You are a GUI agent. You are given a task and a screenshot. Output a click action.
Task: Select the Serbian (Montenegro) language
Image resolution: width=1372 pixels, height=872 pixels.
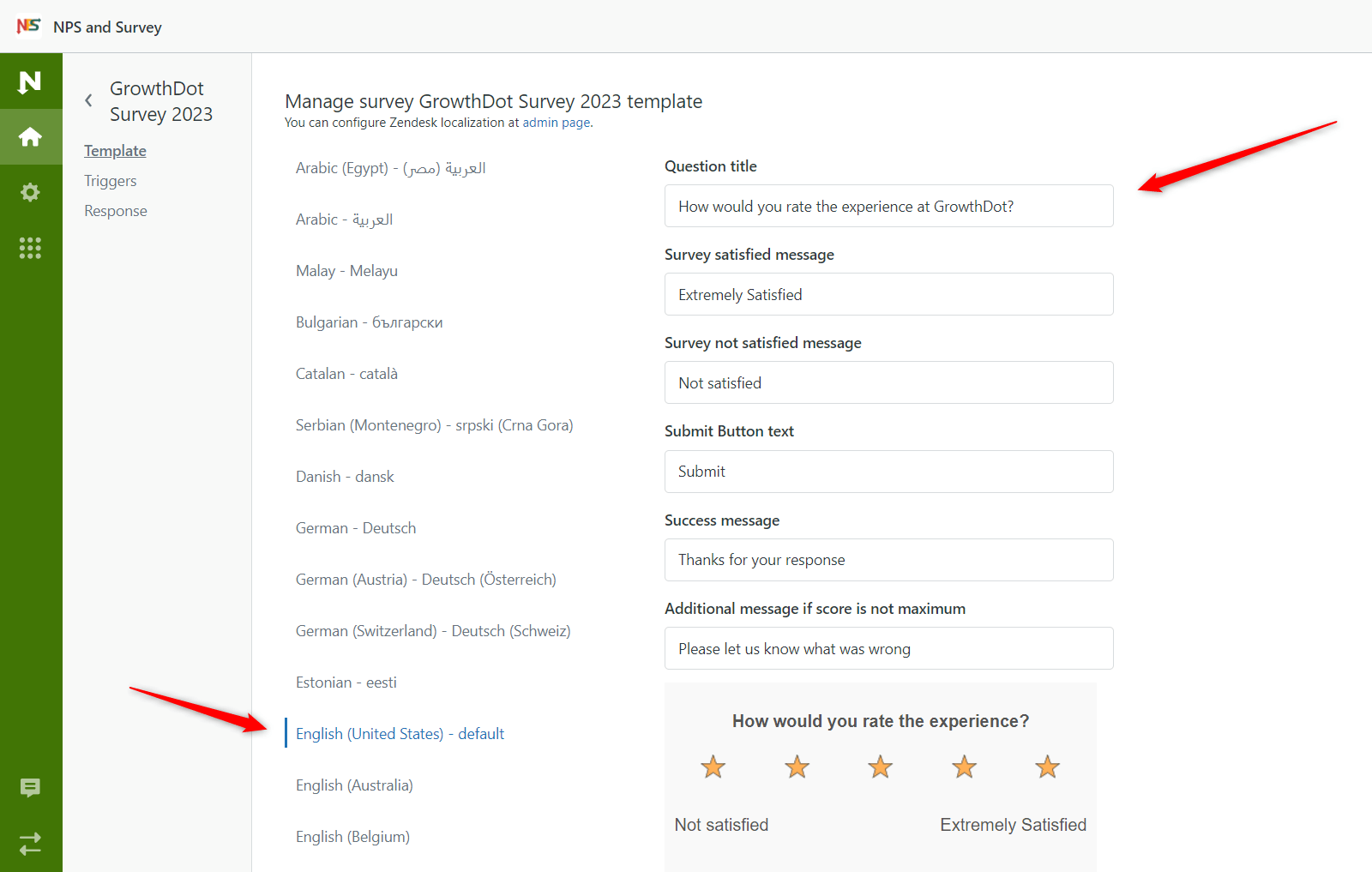(434, 425)
